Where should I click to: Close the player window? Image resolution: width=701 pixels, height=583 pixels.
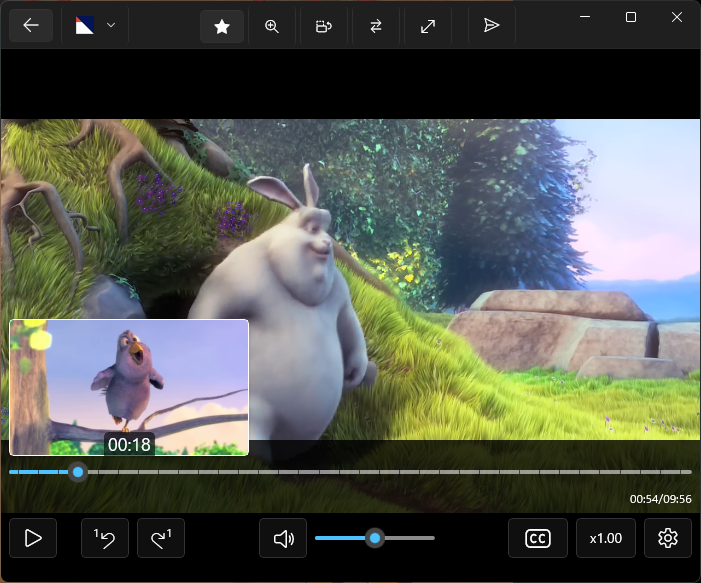pos(677,17)
